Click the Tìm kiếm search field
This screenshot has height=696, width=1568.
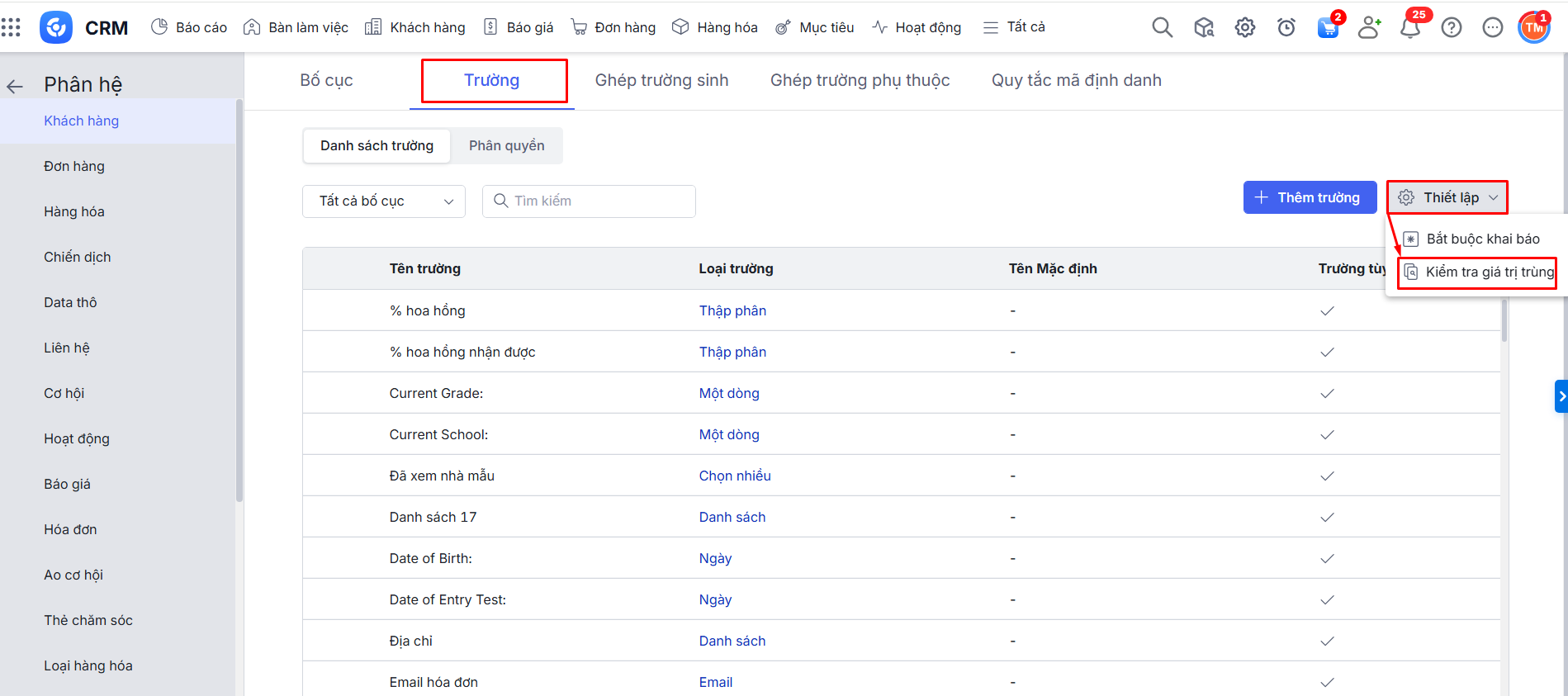[589, 201]
